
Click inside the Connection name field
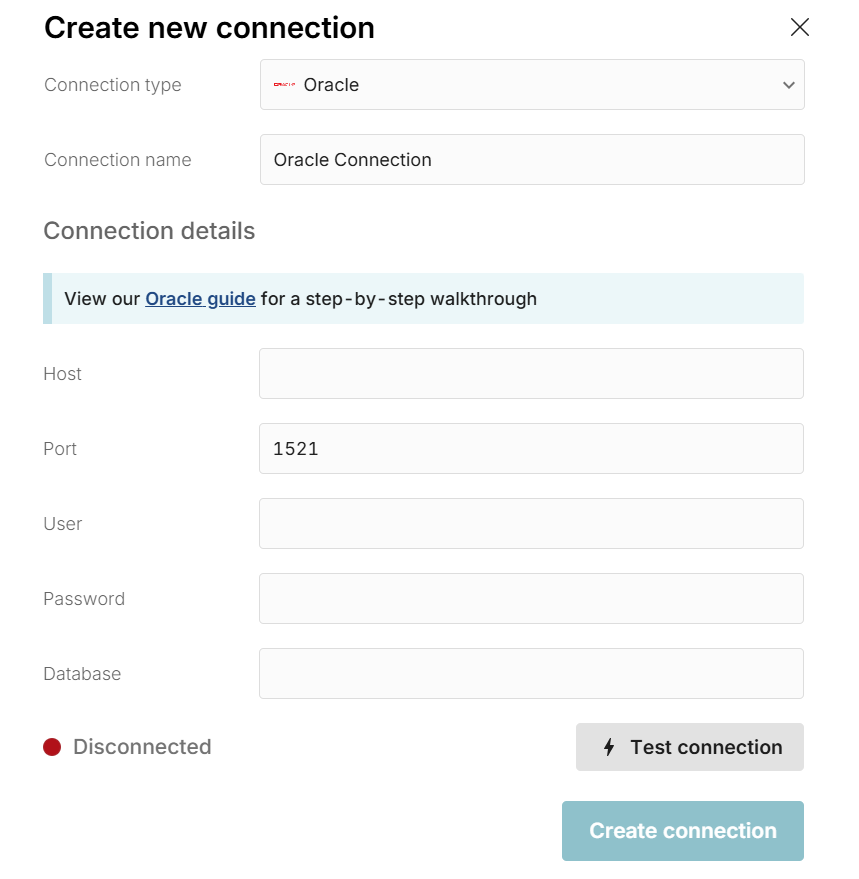coord(531,159)
